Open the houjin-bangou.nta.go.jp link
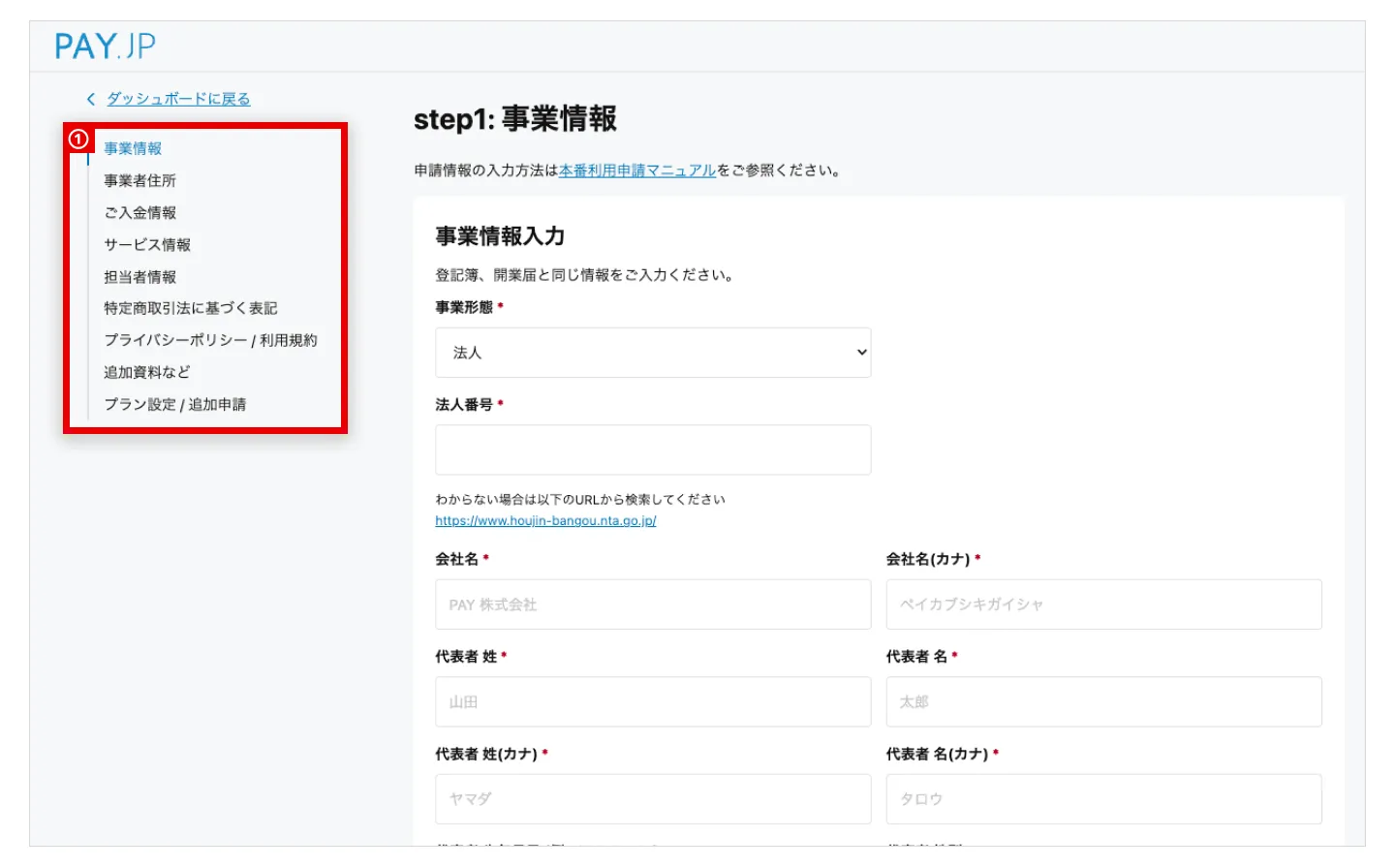Viewport: 1395px width, 868px height. tap(545, 521)
